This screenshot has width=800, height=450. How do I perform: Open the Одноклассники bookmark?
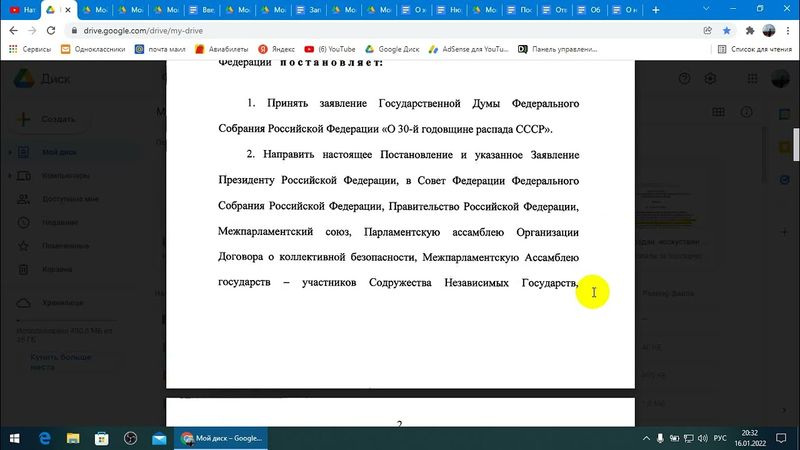point(93,49)
